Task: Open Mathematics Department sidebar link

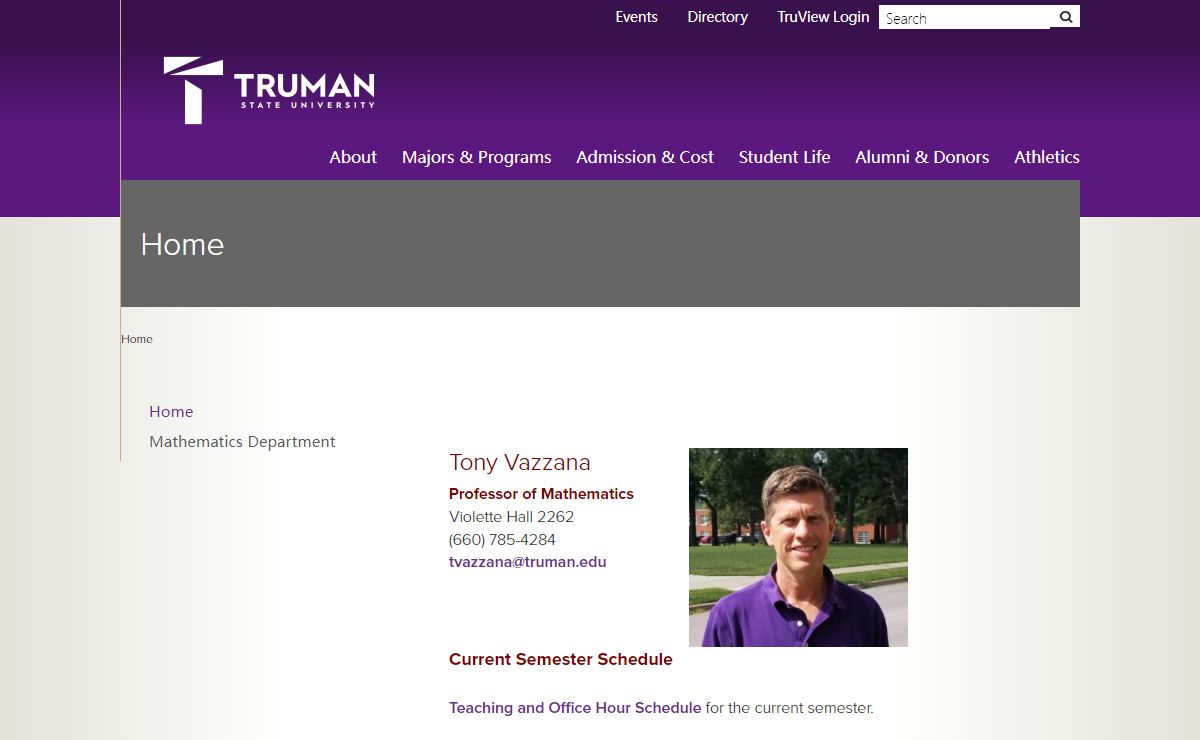Action: click(242, 441)
